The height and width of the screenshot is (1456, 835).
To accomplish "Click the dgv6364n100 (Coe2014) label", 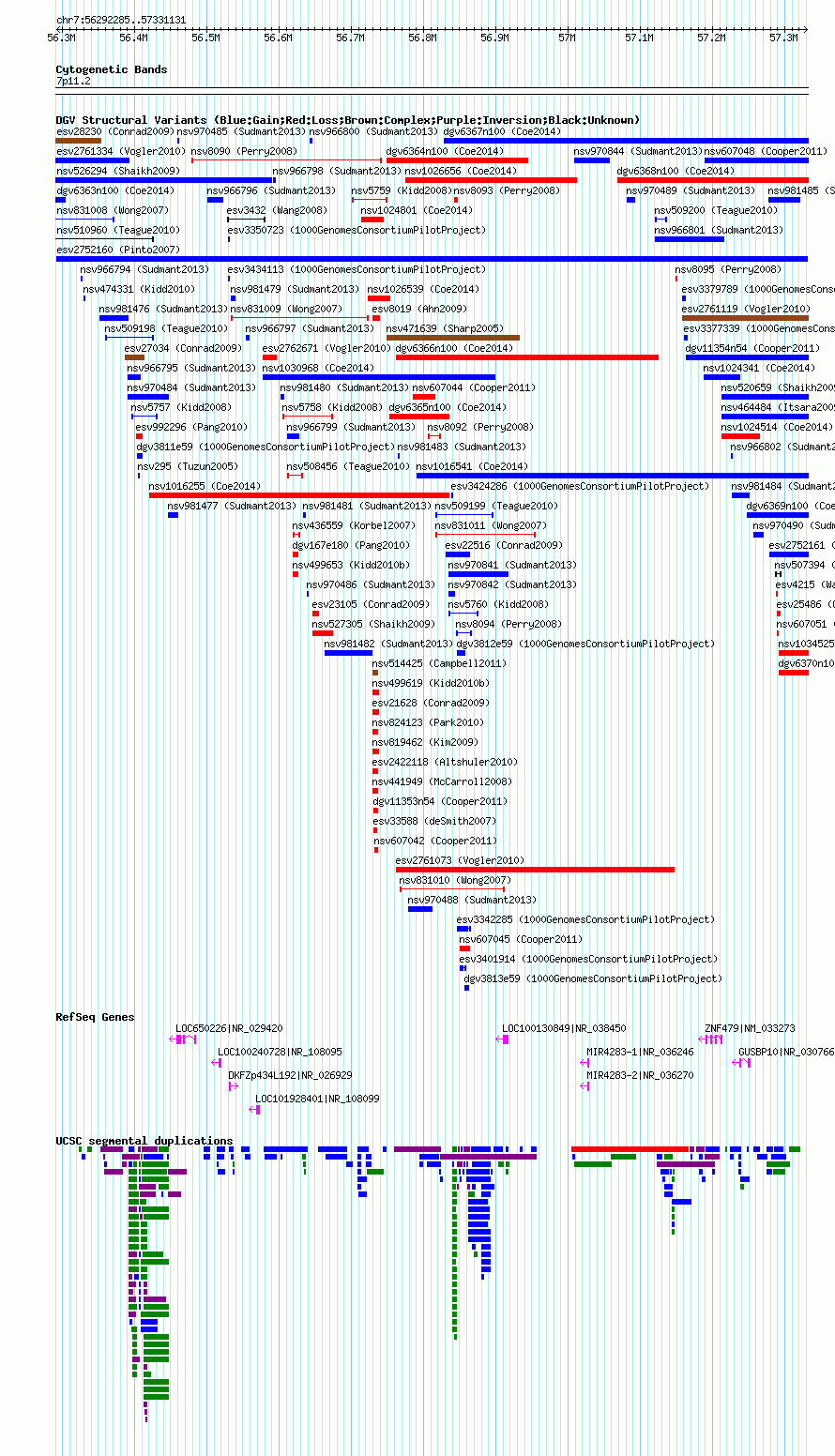I will [445, 151].
